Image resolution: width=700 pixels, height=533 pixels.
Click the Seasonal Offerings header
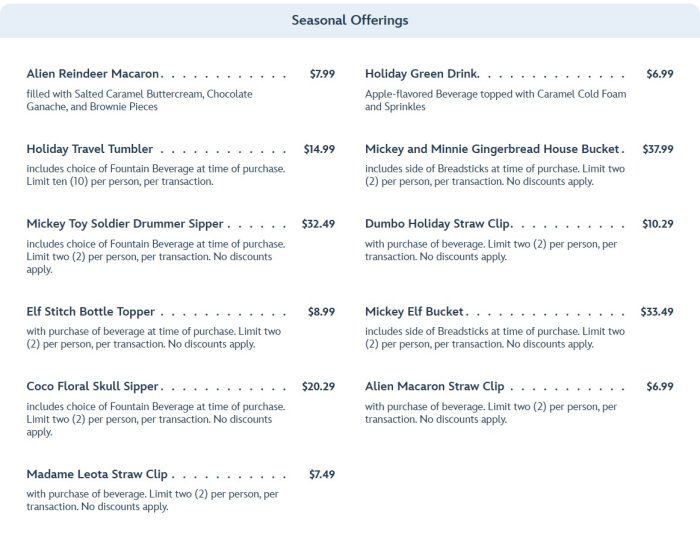349,20
